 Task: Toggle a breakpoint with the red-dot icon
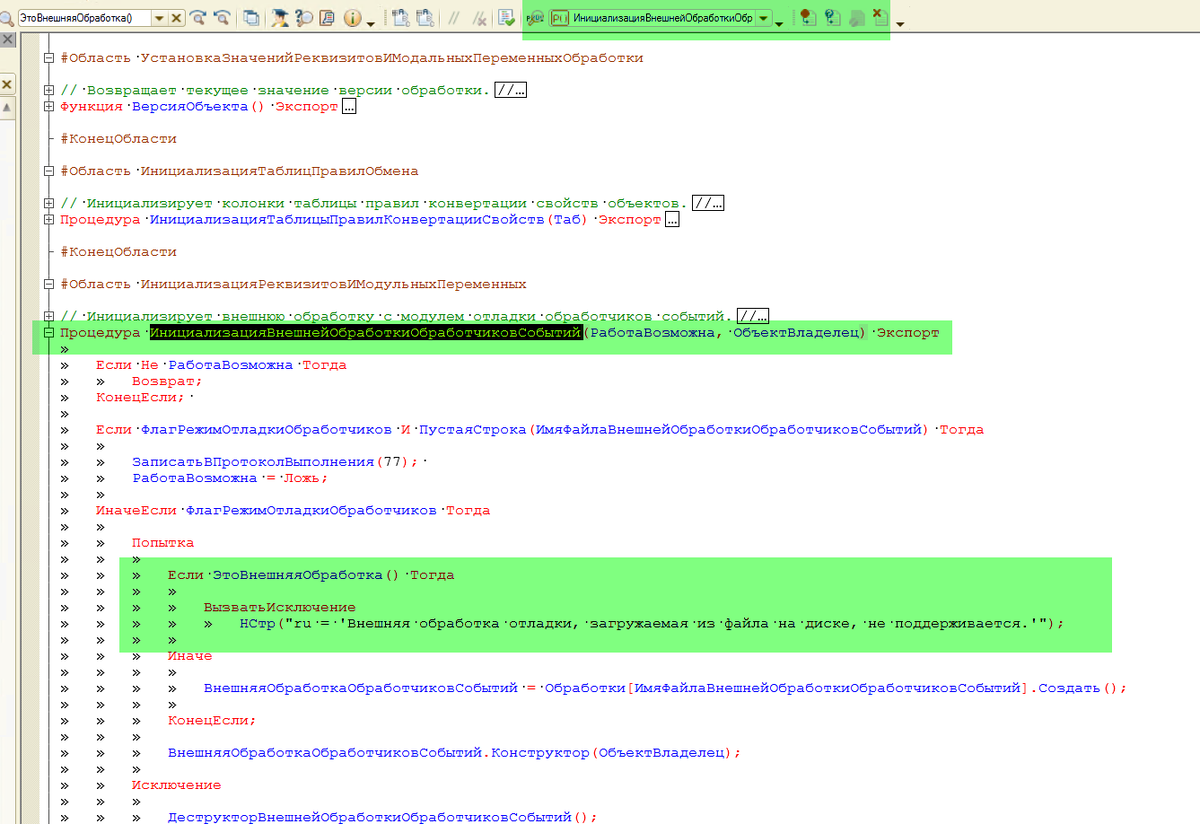coord(807,18)
